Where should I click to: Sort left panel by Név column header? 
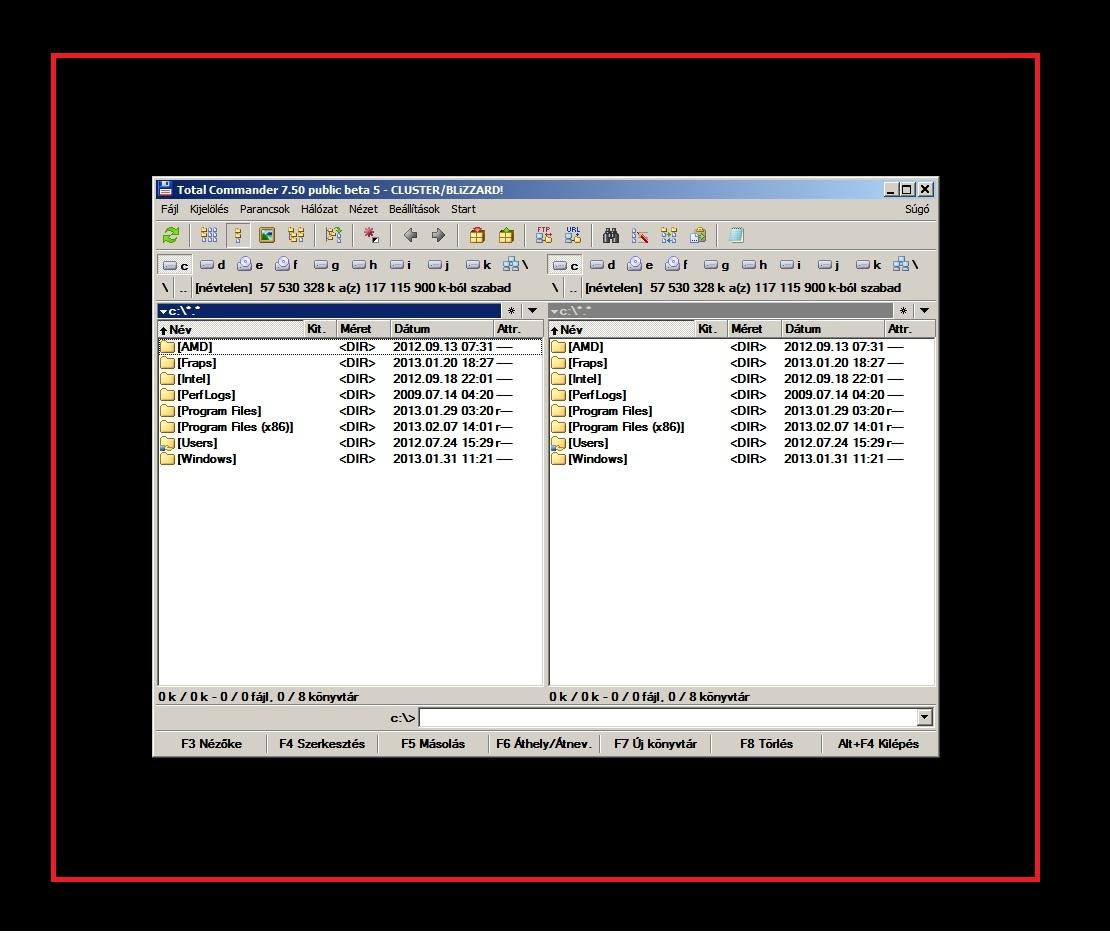(231, 329)
